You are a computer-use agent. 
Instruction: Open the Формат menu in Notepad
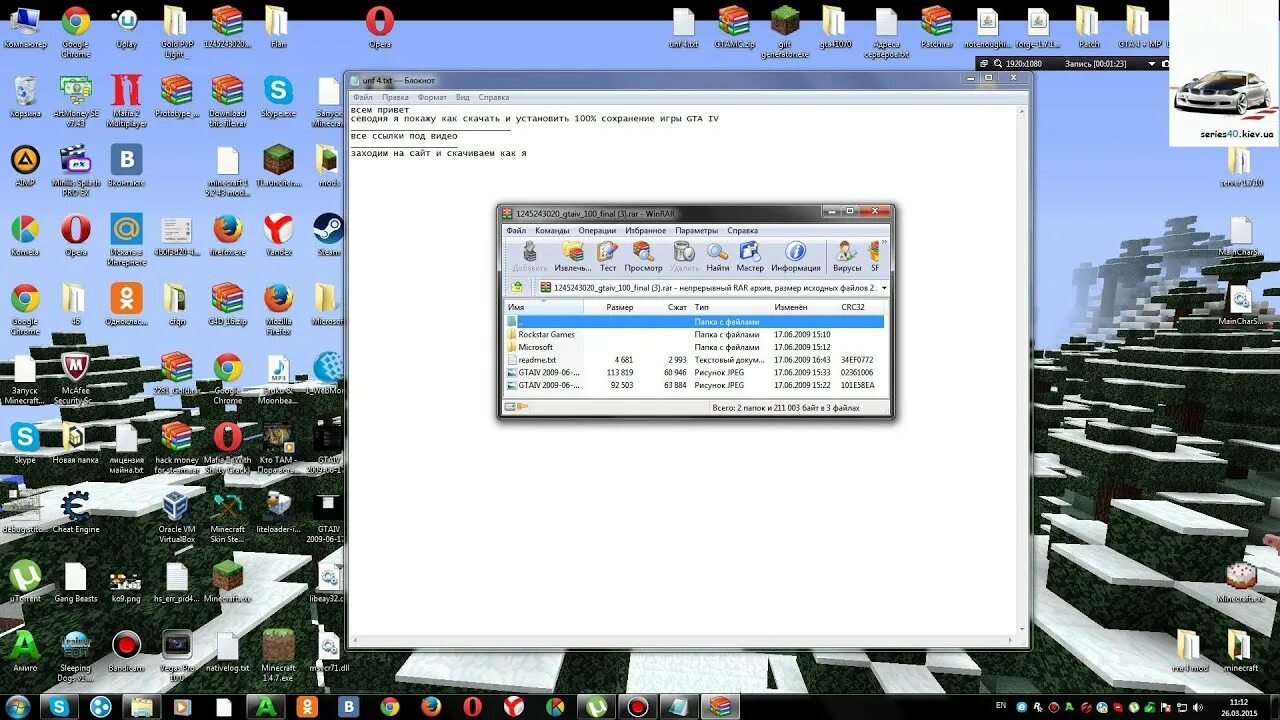432,98
